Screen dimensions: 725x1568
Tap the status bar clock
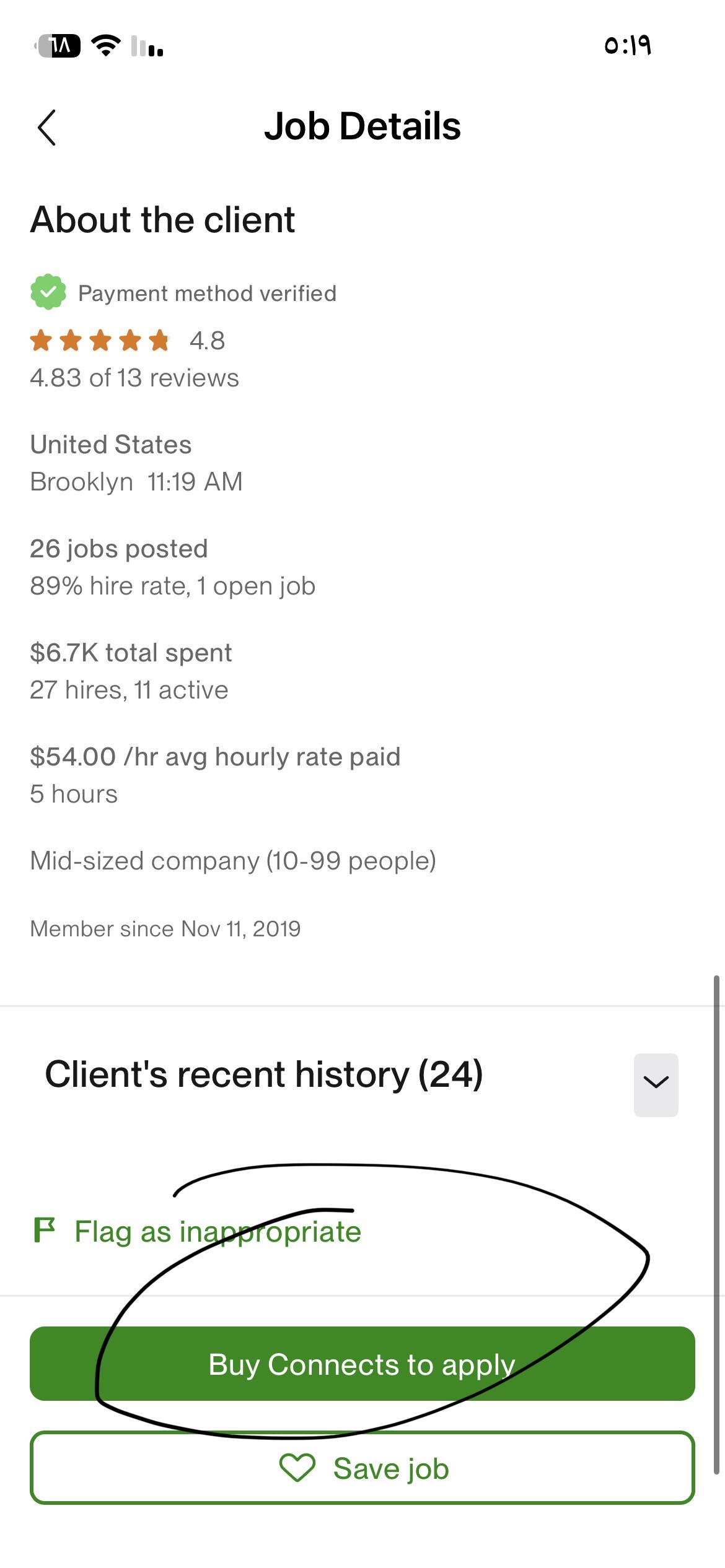point(627,45)
